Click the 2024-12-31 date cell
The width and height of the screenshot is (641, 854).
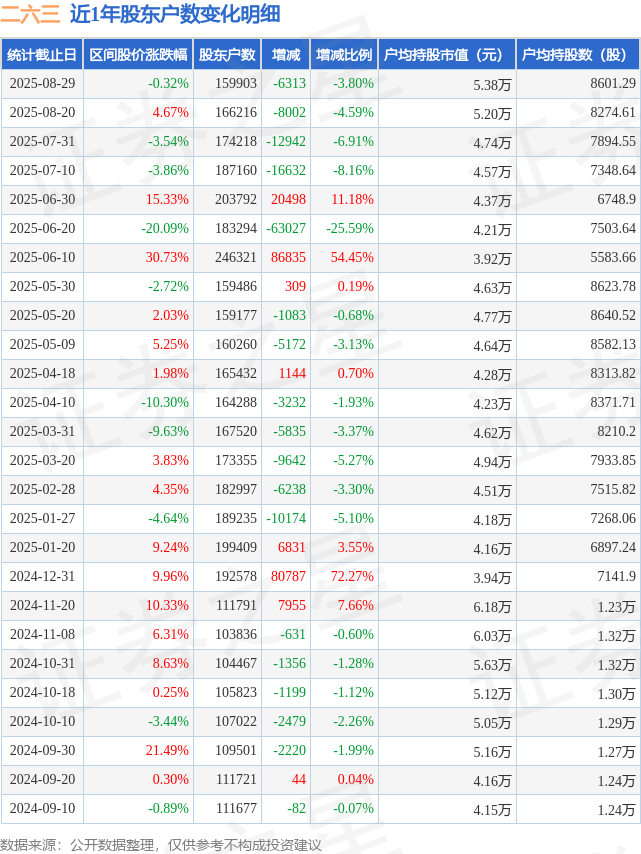click(42, 577)
